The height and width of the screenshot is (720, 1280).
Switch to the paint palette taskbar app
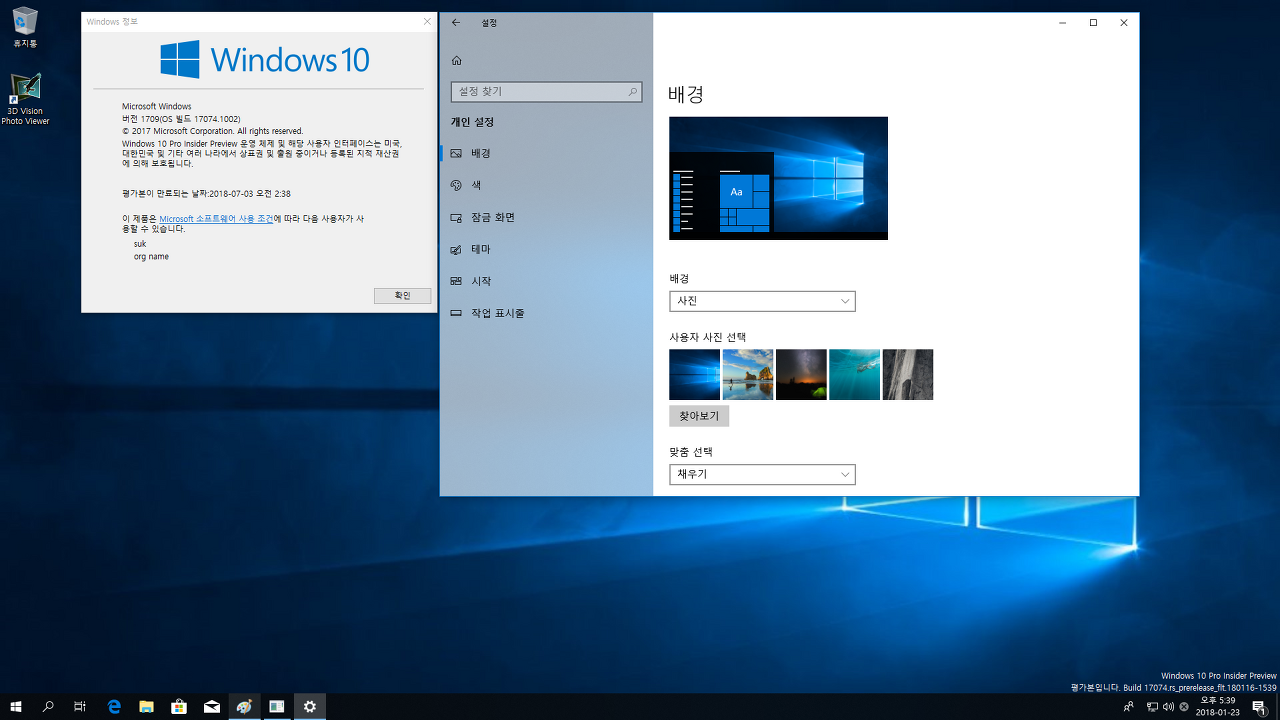[x=244, y=706]
